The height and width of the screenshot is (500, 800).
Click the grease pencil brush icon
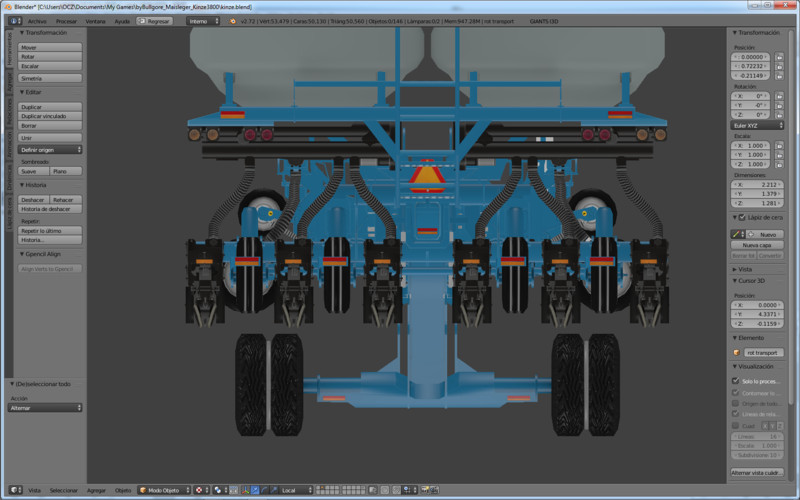click(736, 233)
